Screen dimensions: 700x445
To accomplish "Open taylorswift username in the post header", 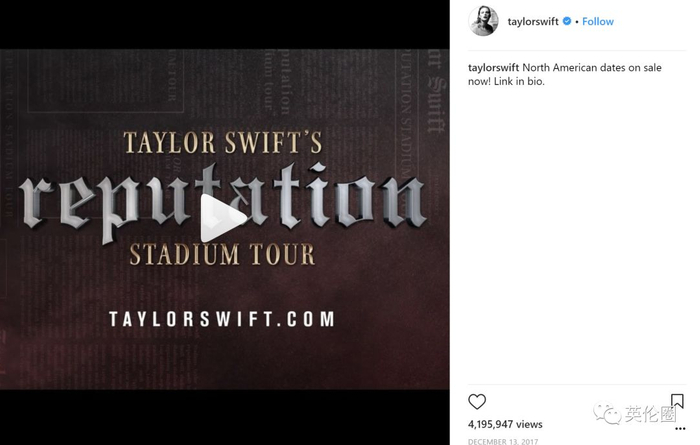I will (x=533, y=21).
